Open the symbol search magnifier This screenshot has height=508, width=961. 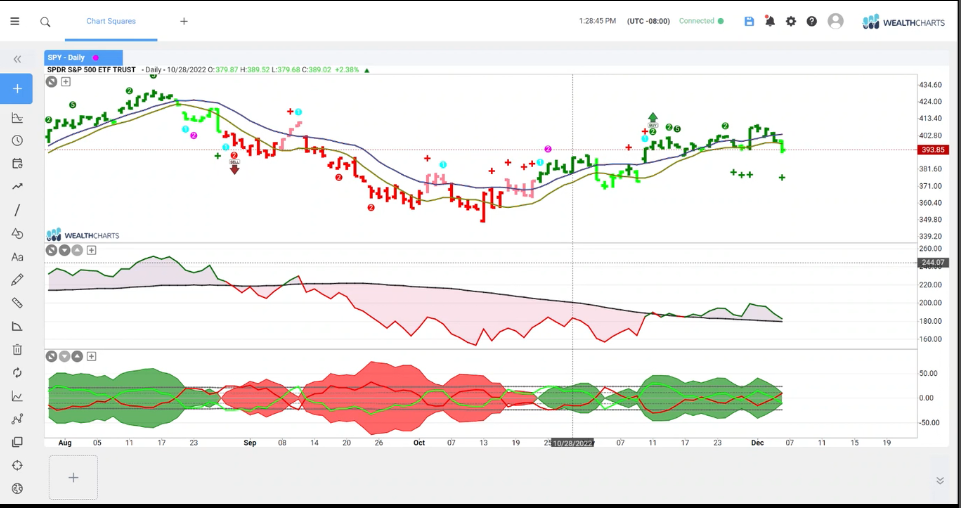tap(45, 21)
